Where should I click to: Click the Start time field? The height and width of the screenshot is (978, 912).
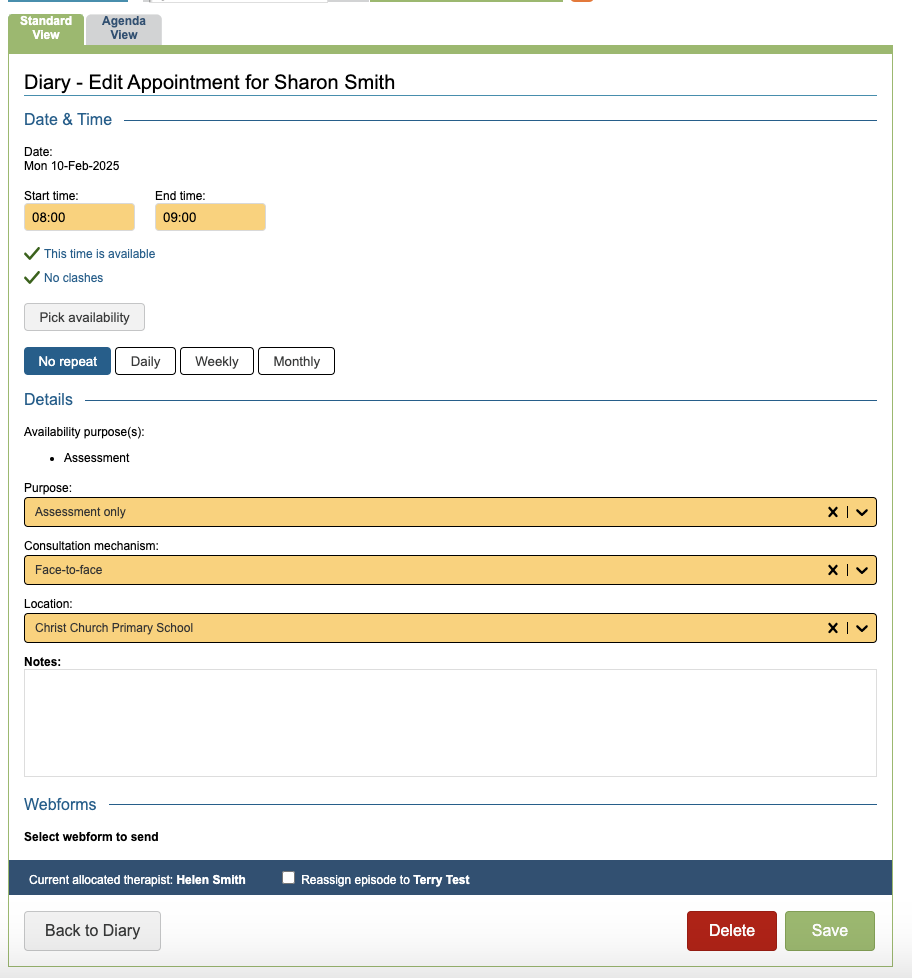pos(79,217)
